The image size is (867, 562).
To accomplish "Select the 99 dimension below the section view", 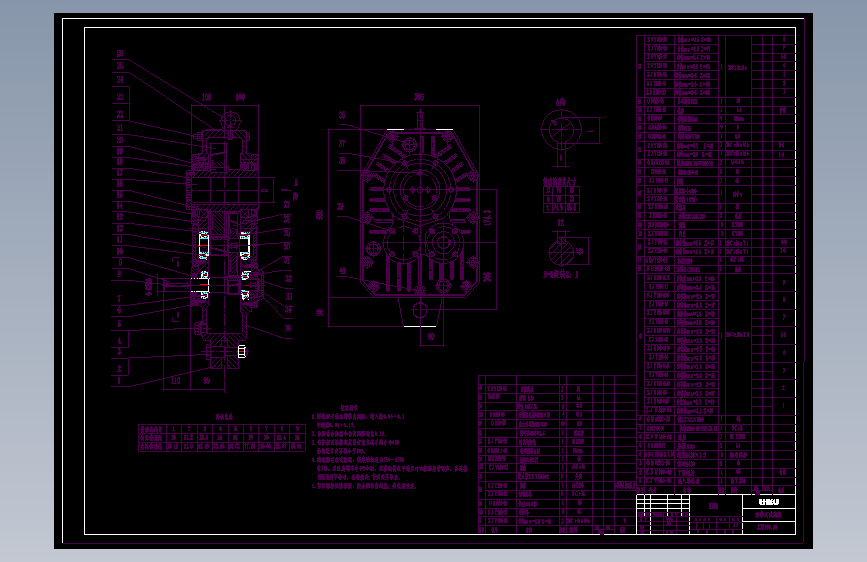I will click(206, 381).
